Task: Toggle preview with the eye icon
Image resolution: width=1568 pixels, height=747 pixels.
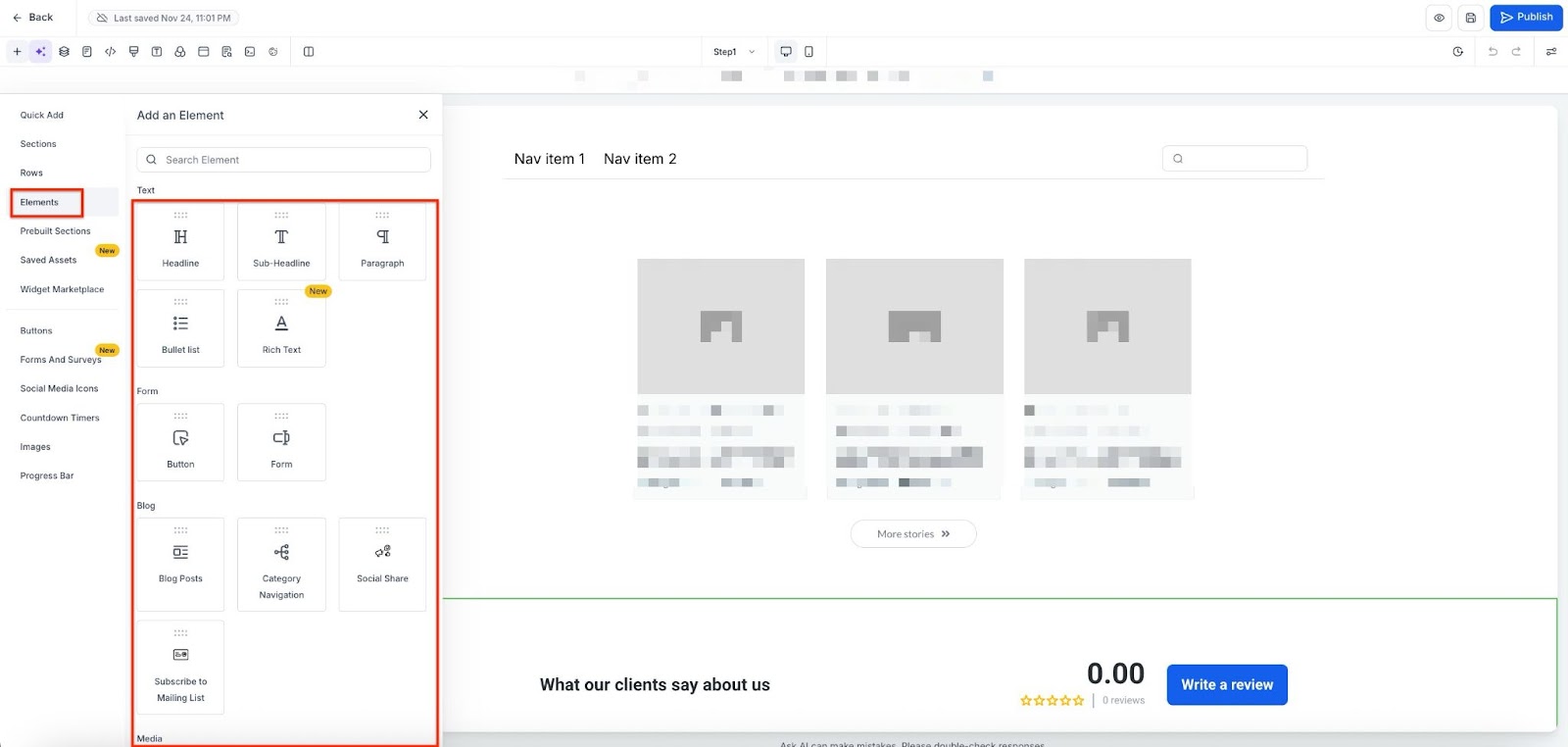Action: click(1439, 18)
